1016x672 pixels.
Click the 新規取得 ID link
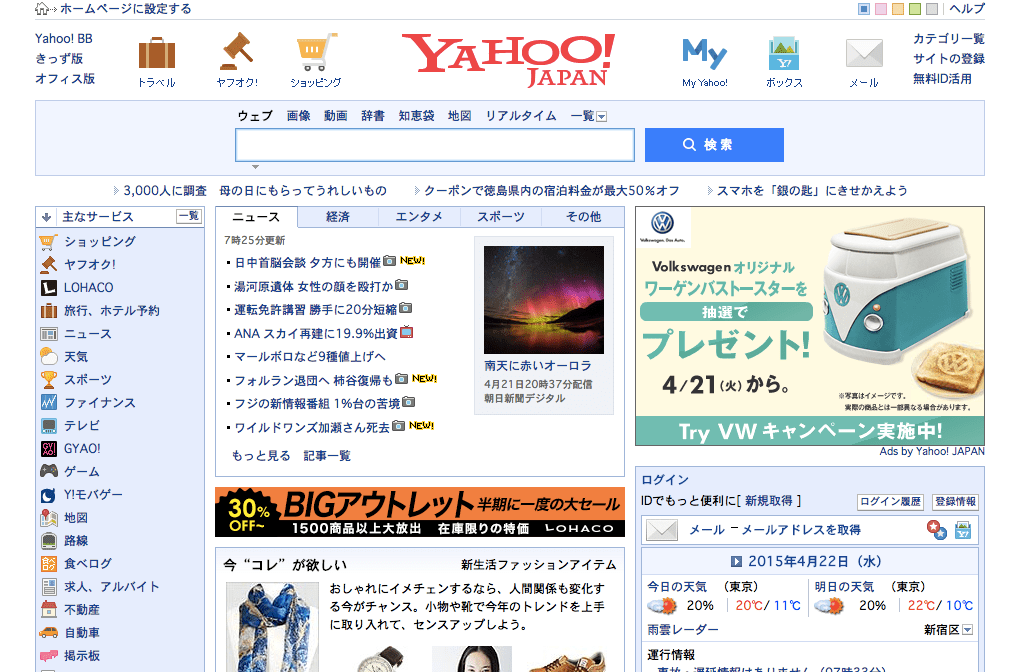click(x=768, y=501)
